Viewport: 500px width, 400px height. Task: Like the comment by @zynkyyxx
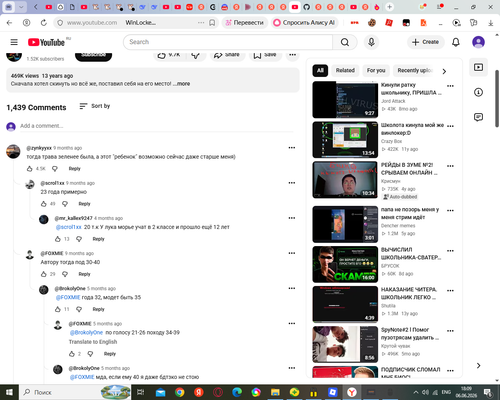[x=30, y=169]
